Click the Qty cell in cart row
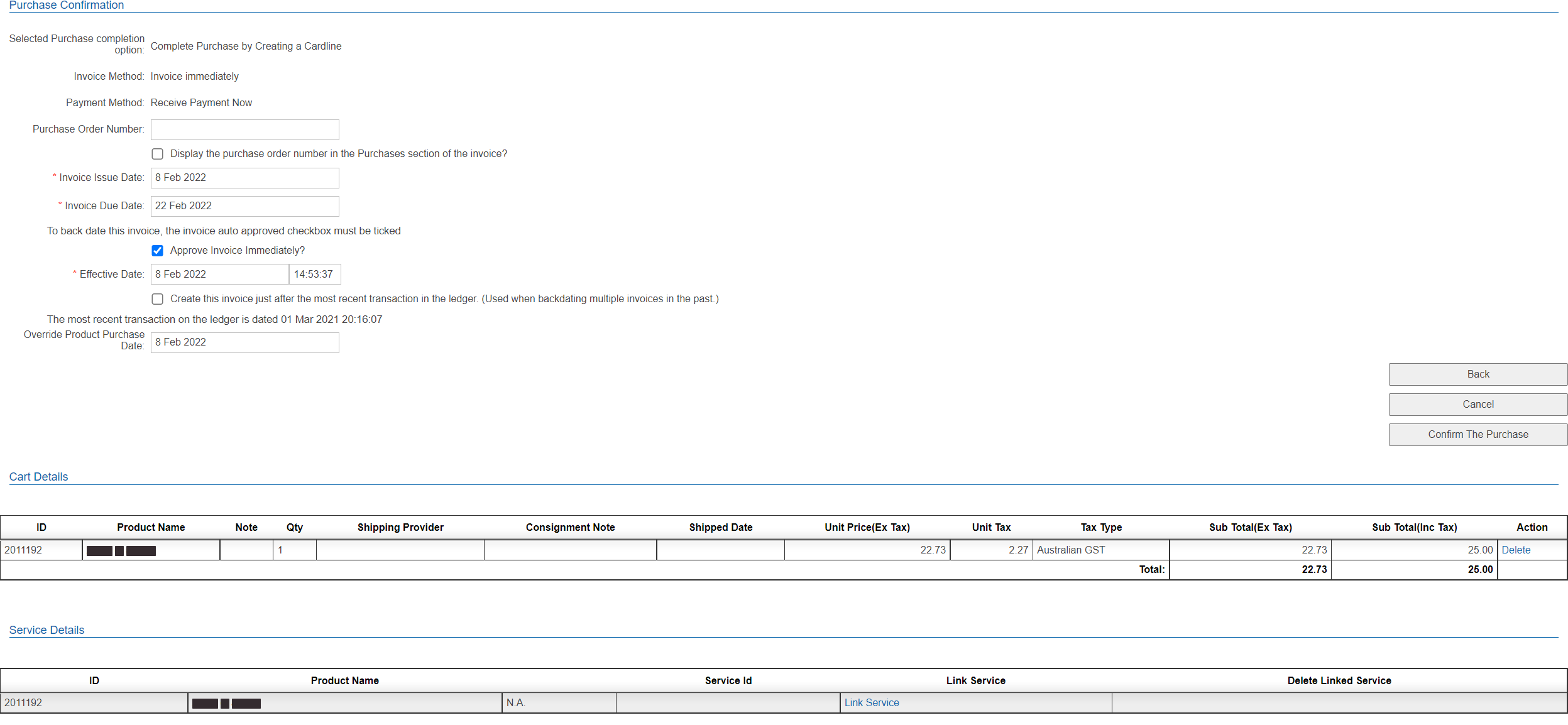The width and height of the screenshot is (1568, 725). [x=294, y=550]
